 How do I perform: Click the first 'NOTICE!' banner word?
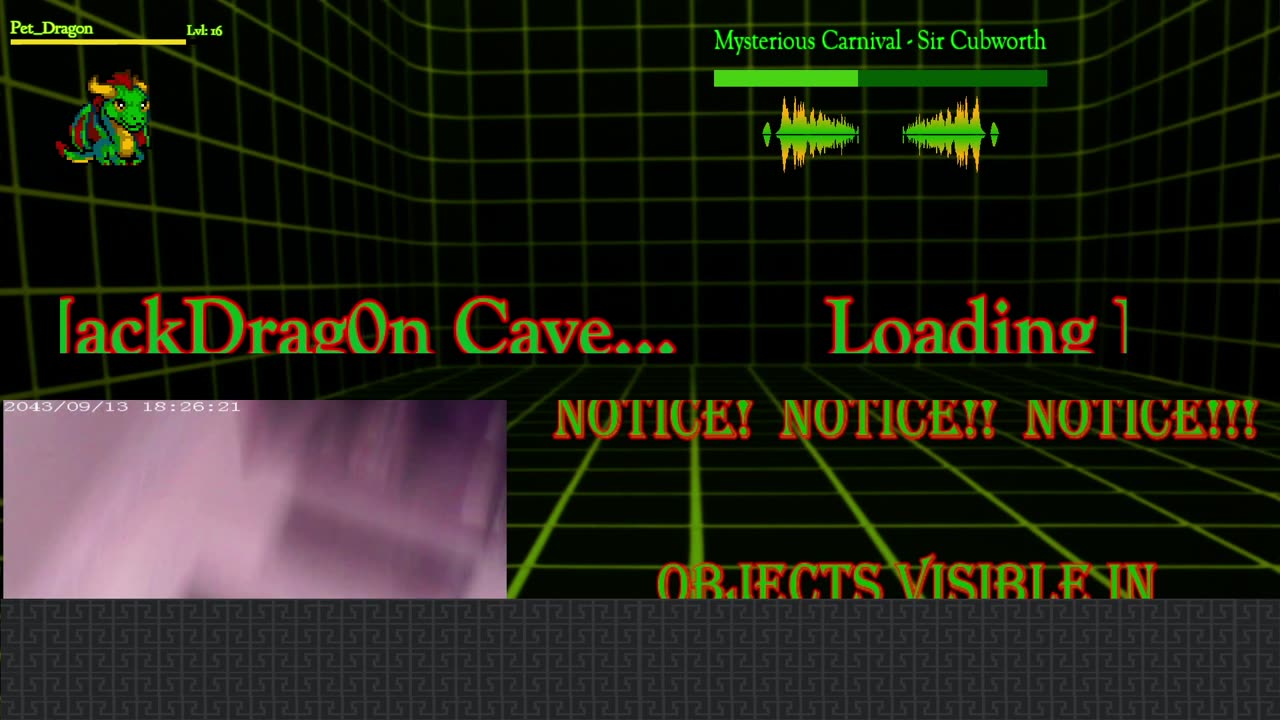653,420
